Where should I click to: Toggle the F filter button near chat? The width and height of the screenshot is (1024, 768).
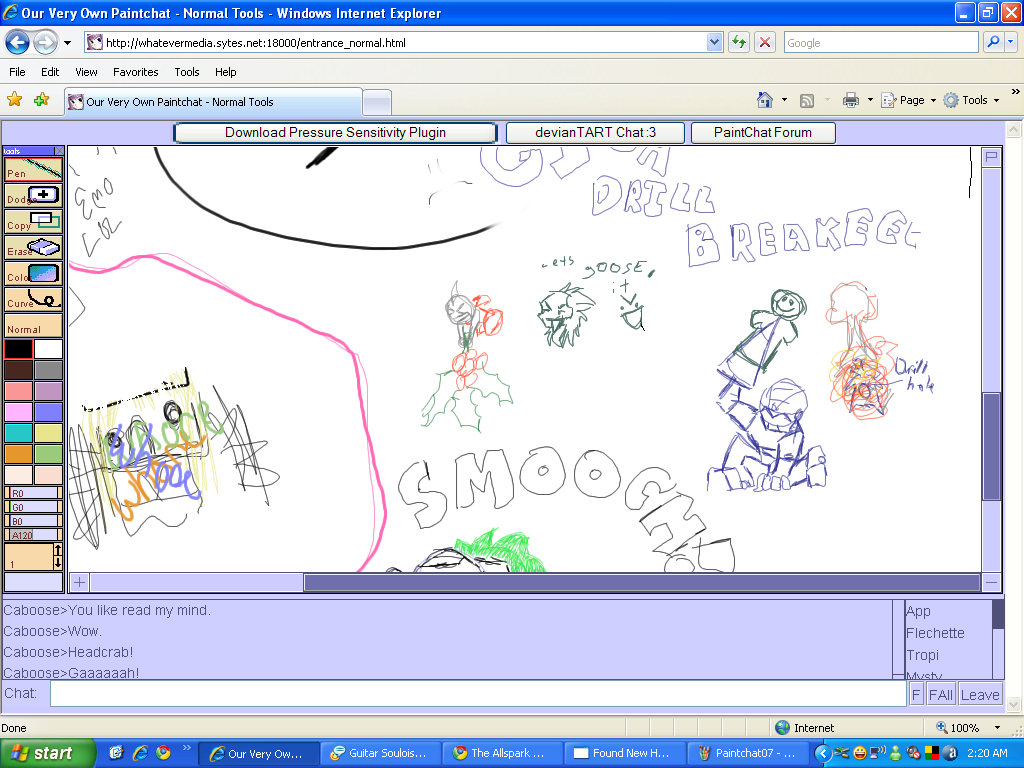pyautogui.click(x=914, y=693)
